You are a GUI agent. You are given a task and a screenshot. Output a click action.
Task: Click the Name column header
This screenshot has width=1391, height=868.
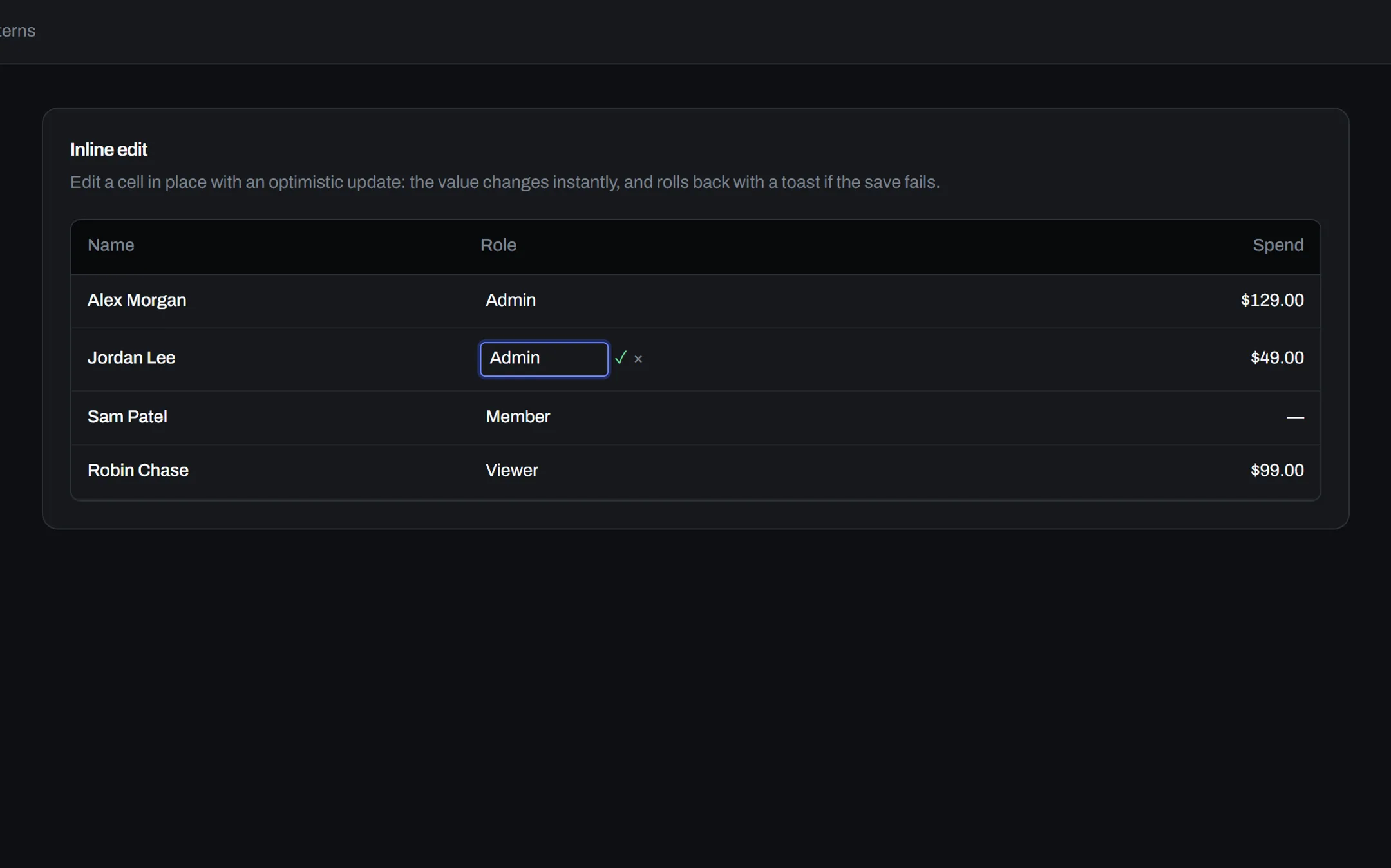[x=111, y=245]
